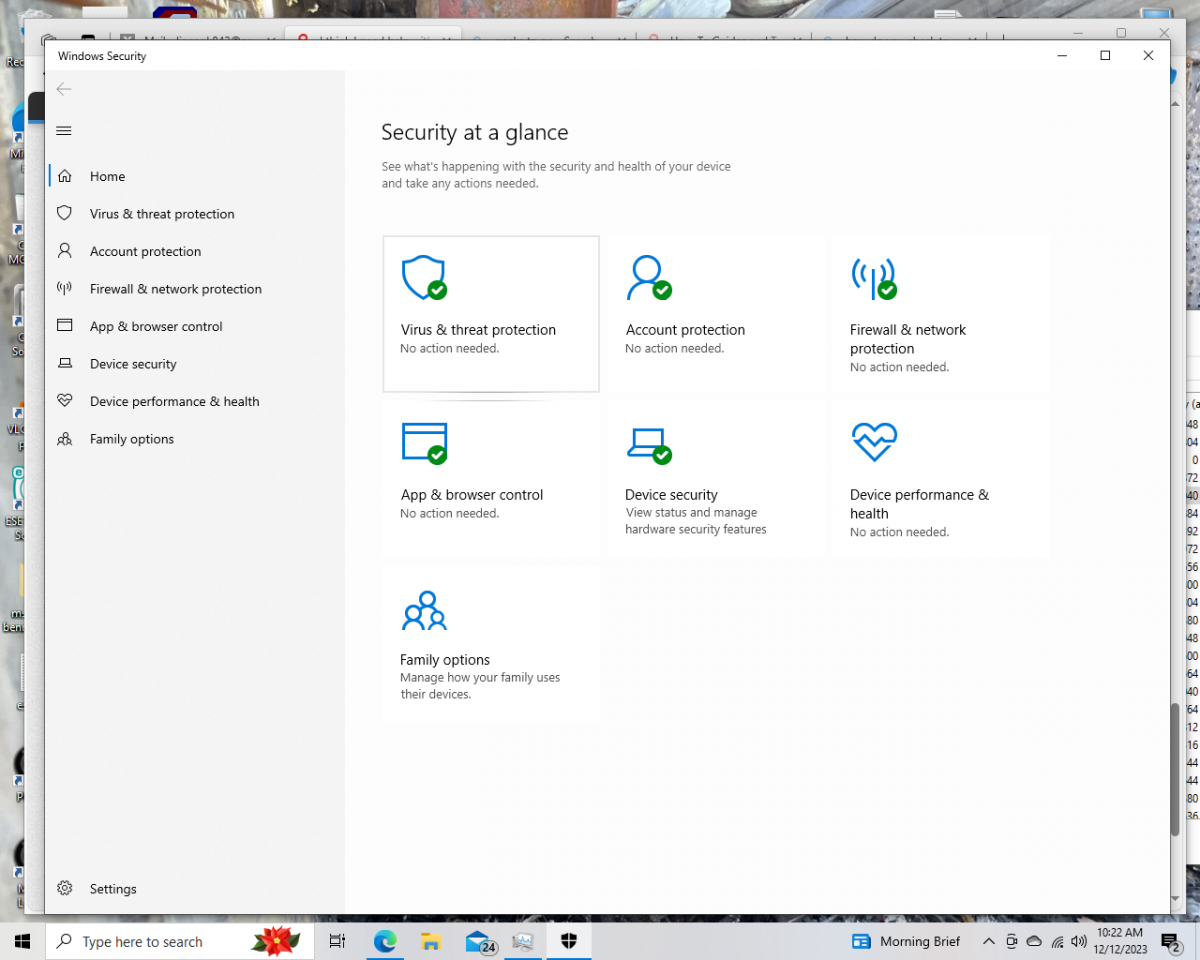Show hidden system tray icons

point(989,941)
